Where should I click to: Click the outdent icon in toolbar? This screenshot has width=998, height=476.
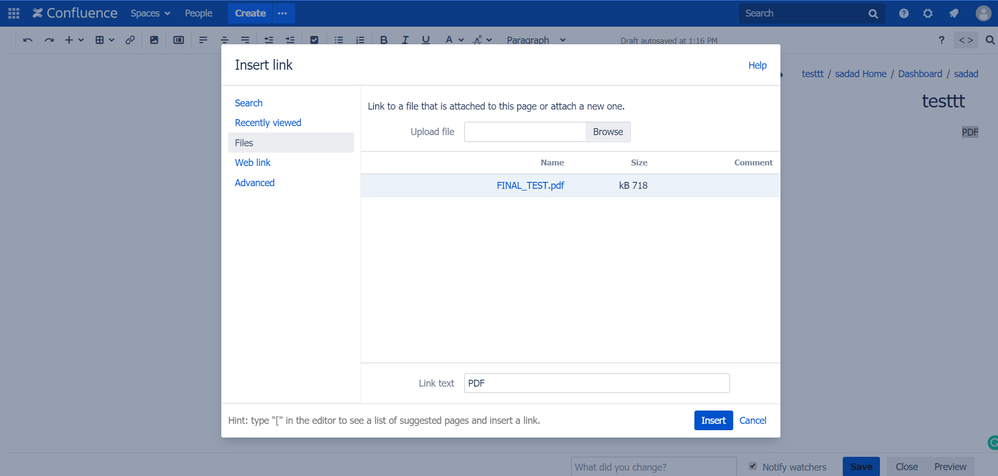coord(269,40)
